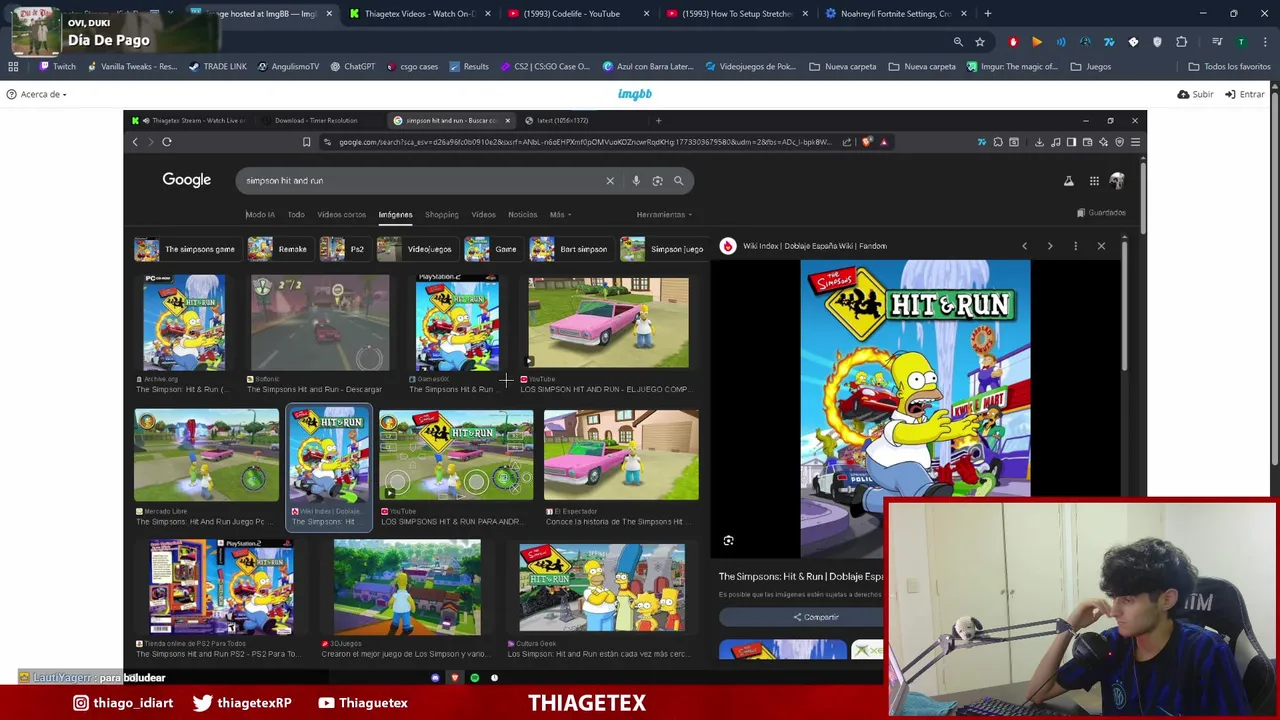Select the Shopping tab in Google

(x=441, y=214)
